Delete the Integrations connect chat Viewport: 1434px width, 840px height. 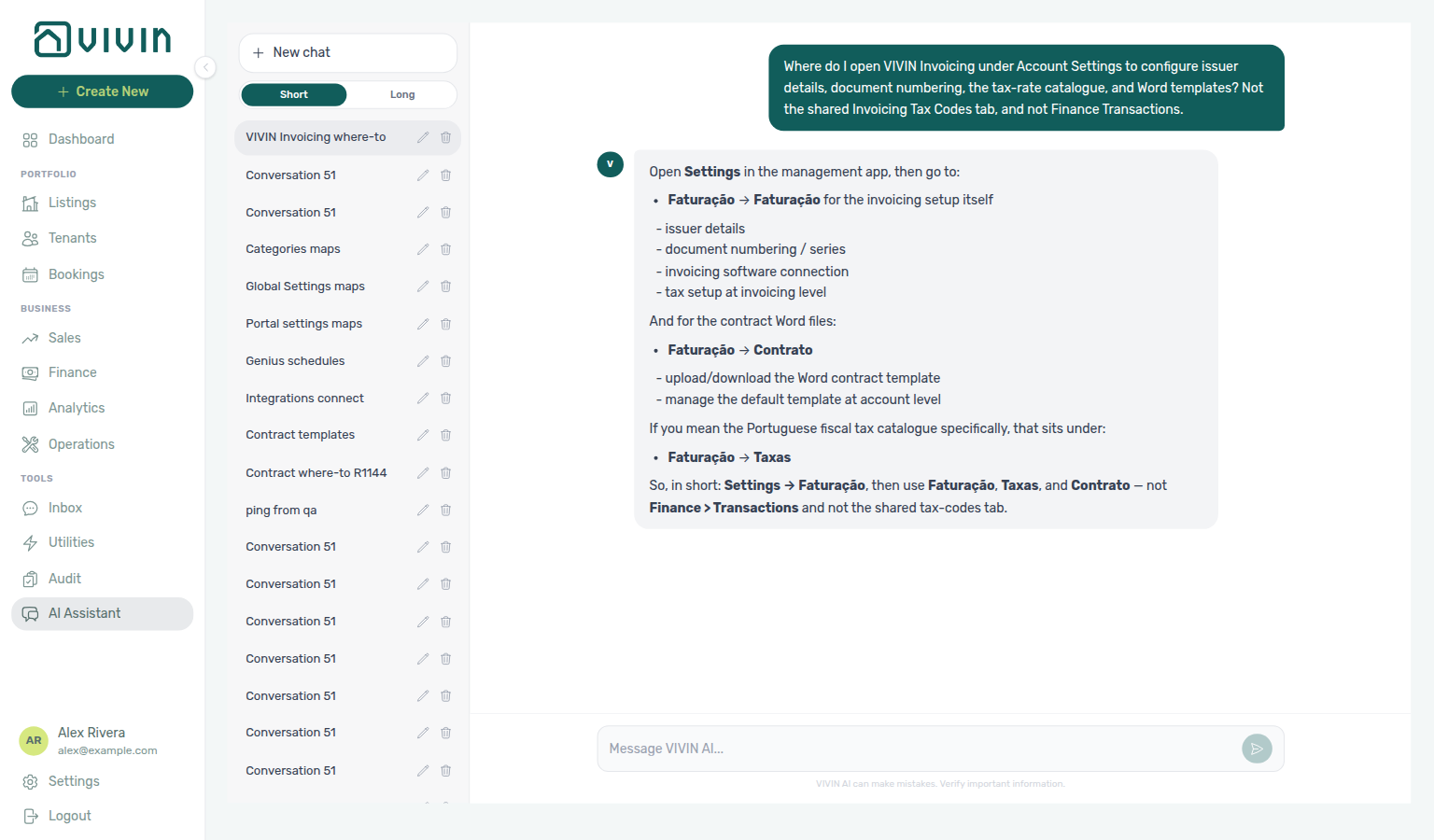(446, 399)
